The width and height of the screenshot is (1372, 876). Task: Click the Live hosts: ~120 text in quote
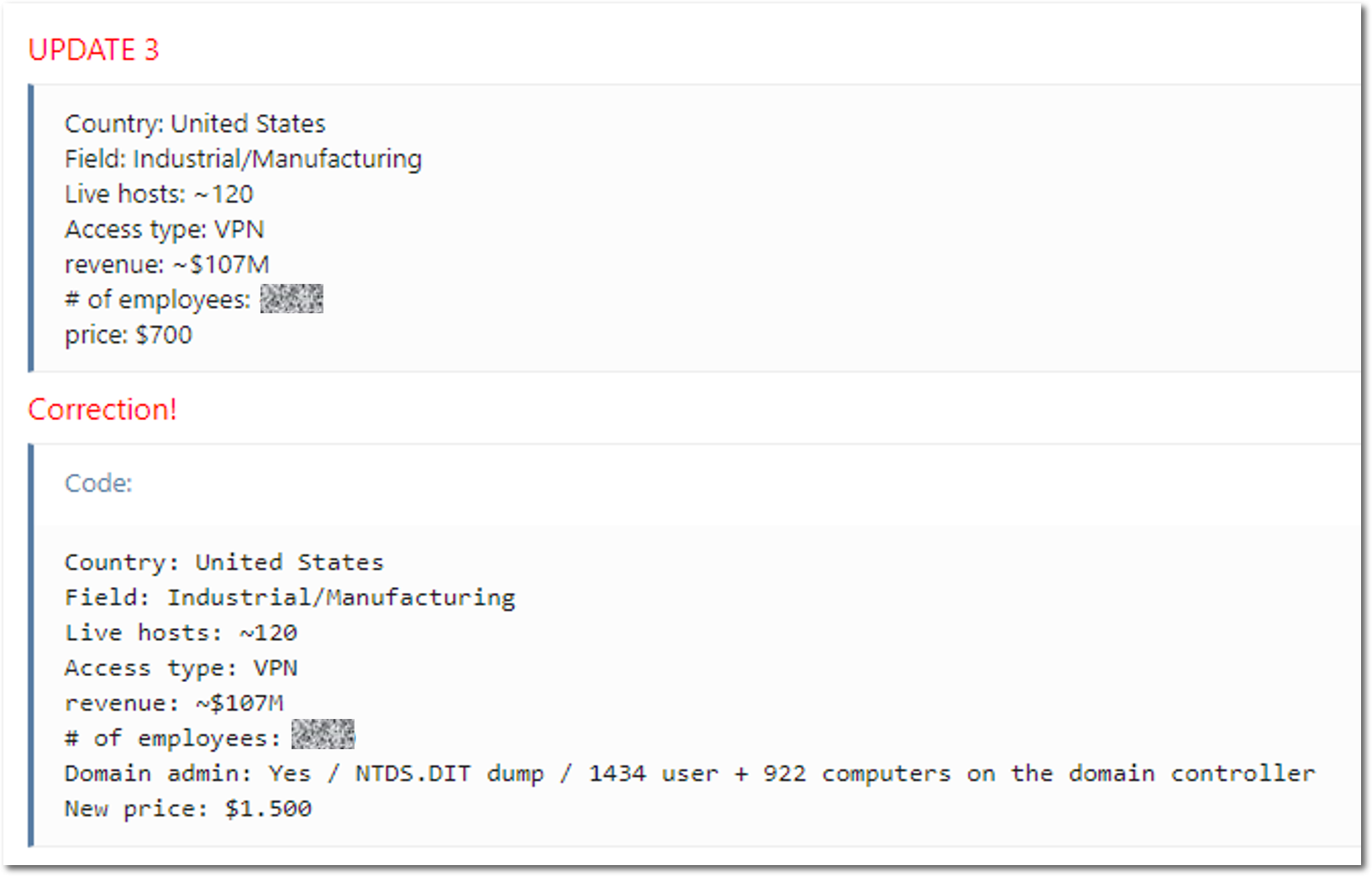(x=159, y=194)
